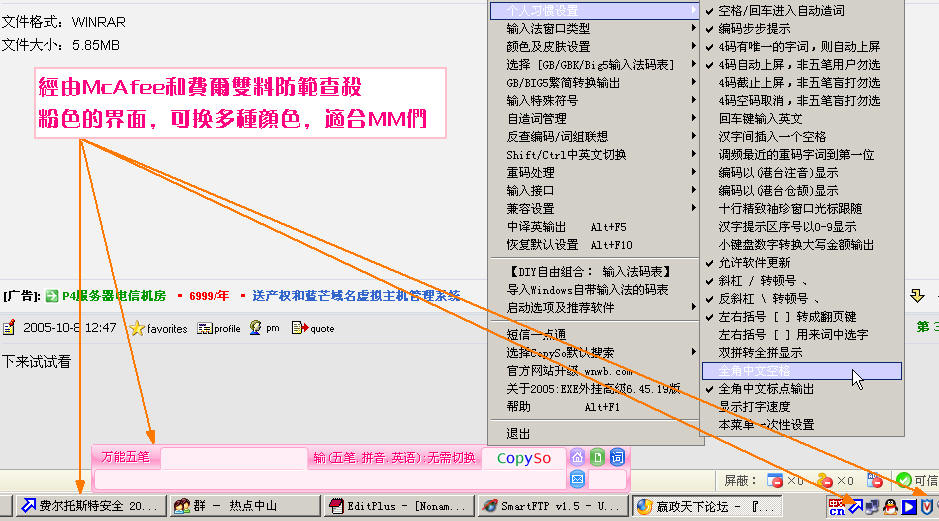Select 恢复默认设置 Alt+F10 menu item
This screenshot has height=521, width=939.
coord(595,245)
